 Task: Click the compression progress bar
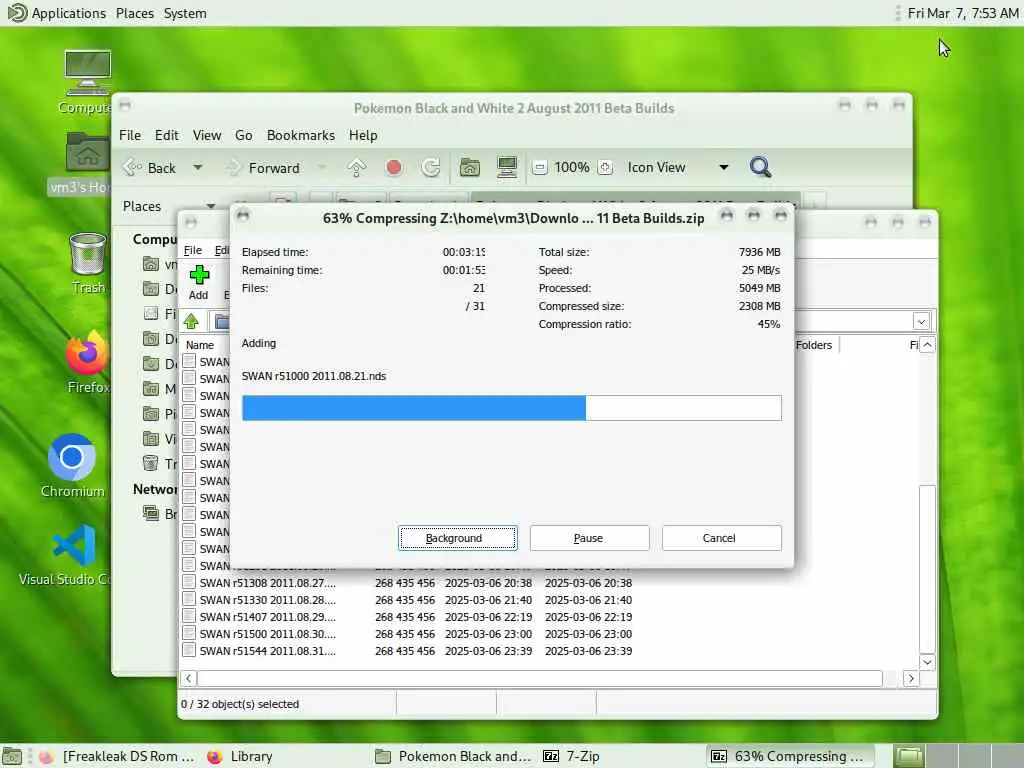point(511,408)
